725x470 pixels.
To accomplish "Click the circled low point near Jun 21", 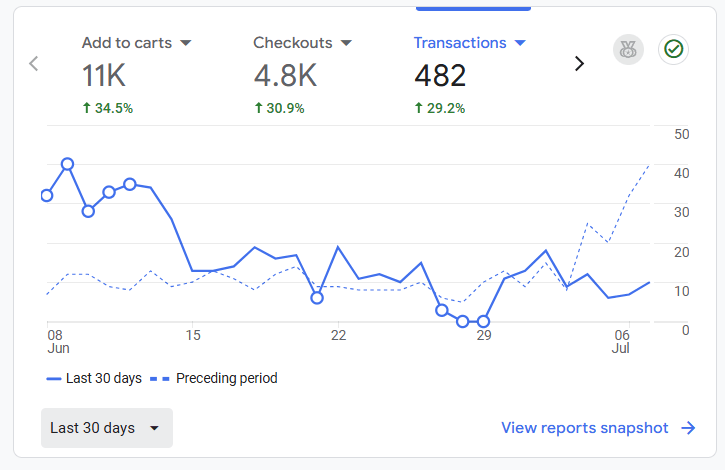I will 317,298.
